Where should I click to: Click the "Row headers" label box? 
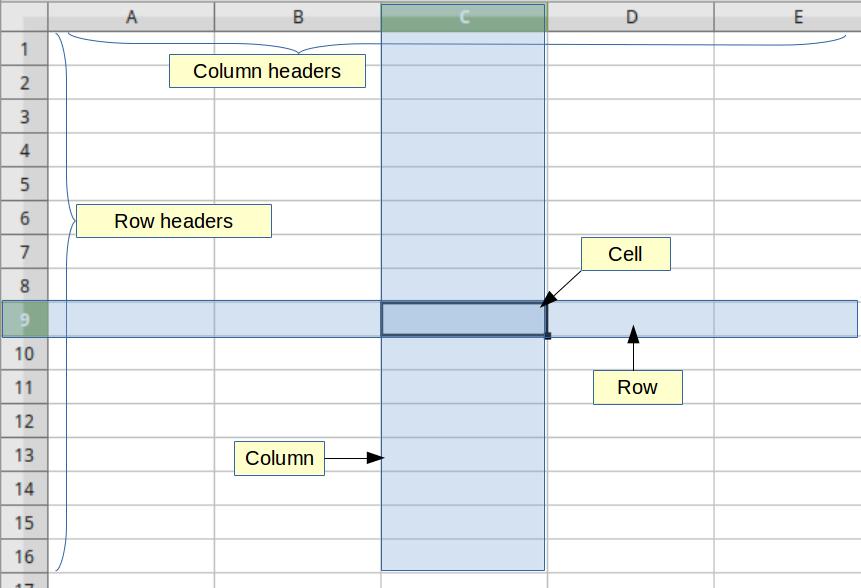pos(173,221)
